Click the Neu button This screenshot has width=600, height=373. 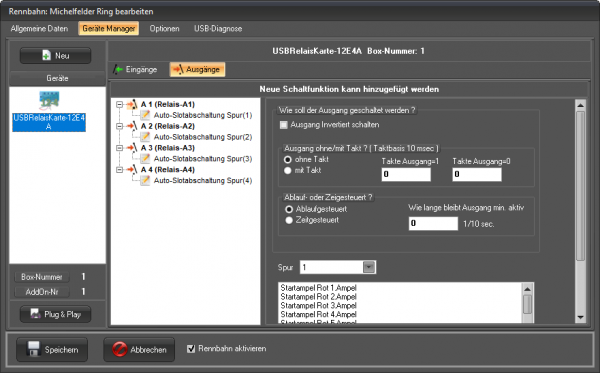(x=55, y=55)
